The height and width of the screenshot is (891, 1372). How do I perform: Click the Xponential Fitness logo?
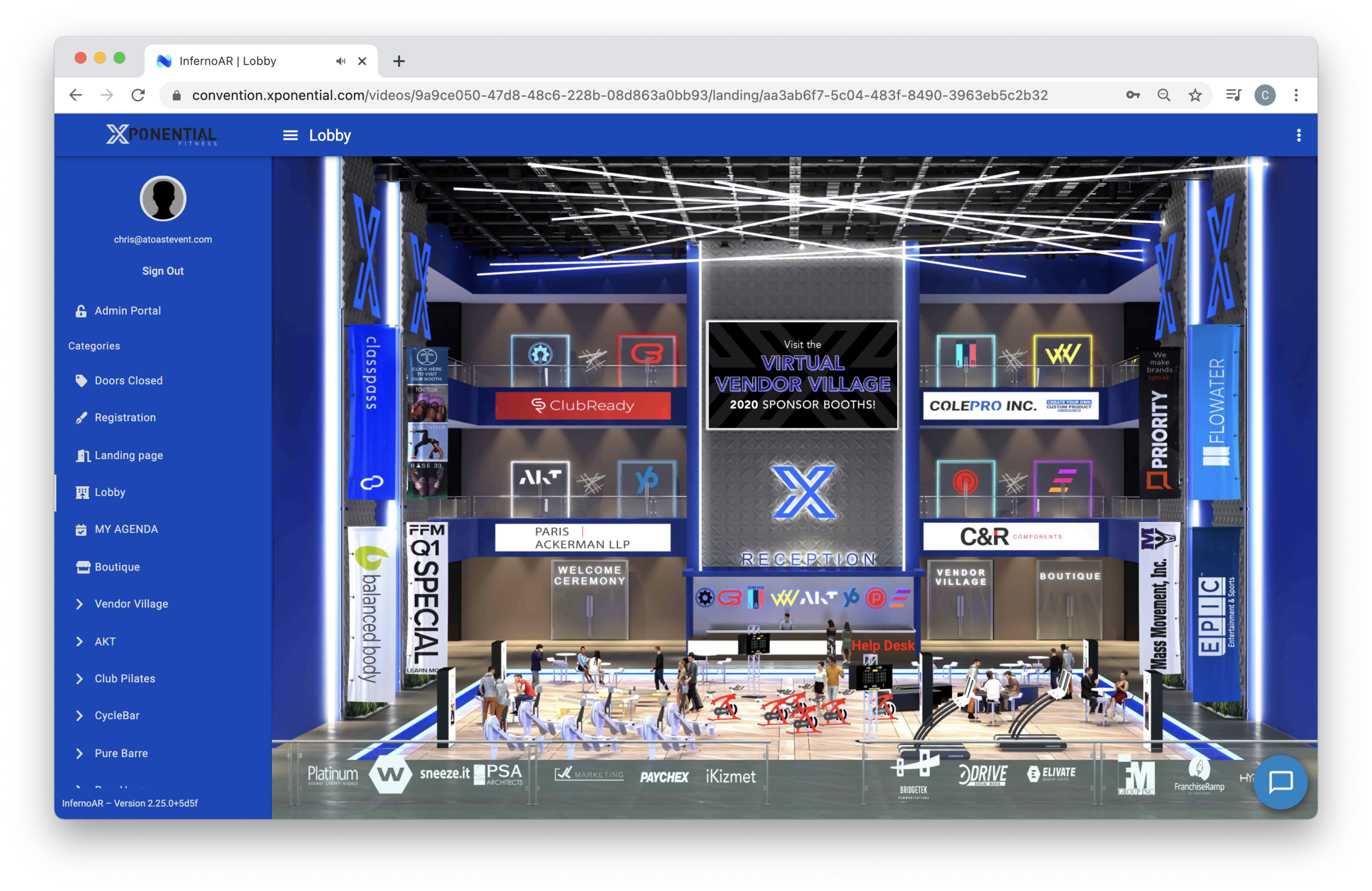coord(162,135)
